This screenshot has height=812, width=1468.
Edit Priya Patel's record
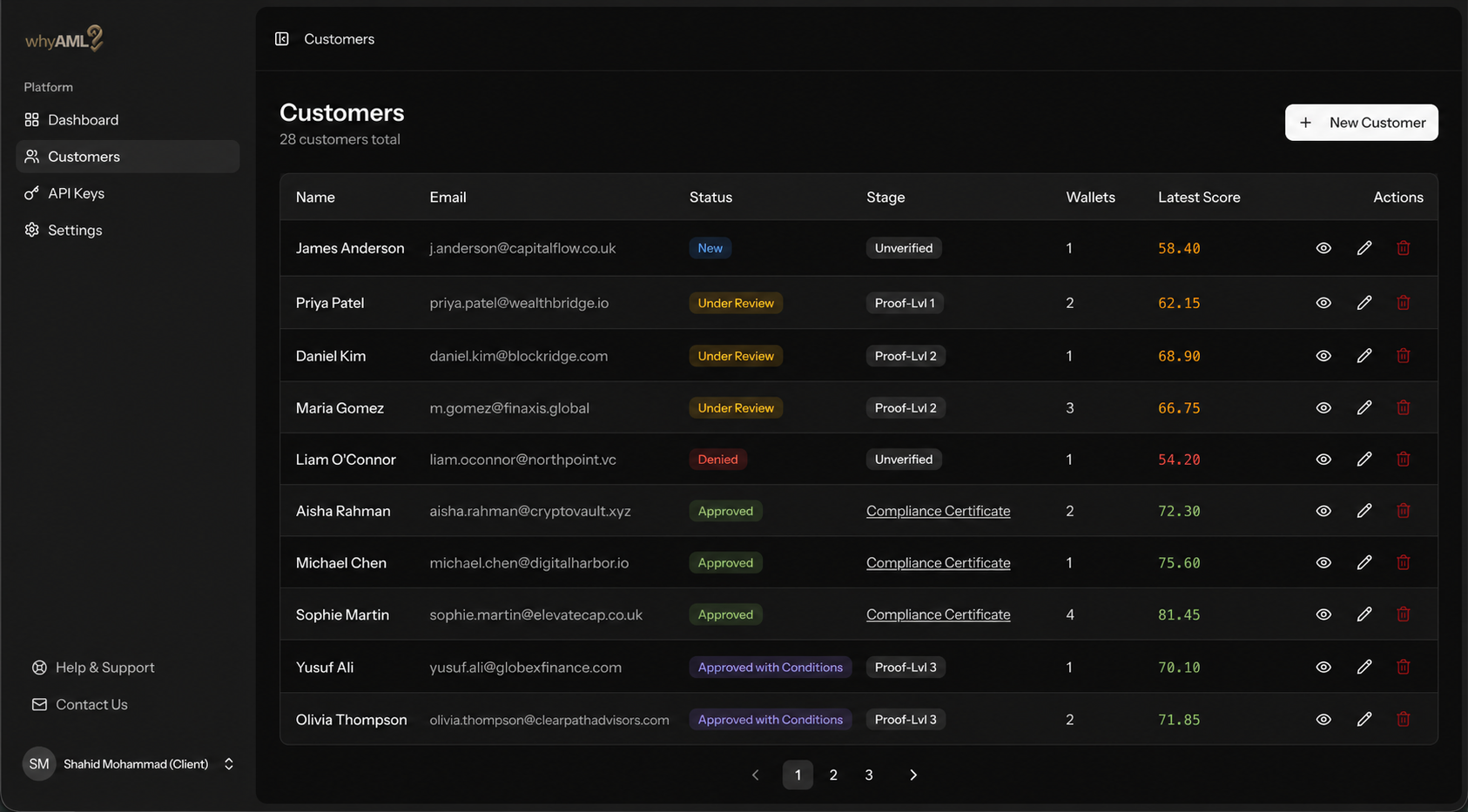coord(1364,303)
